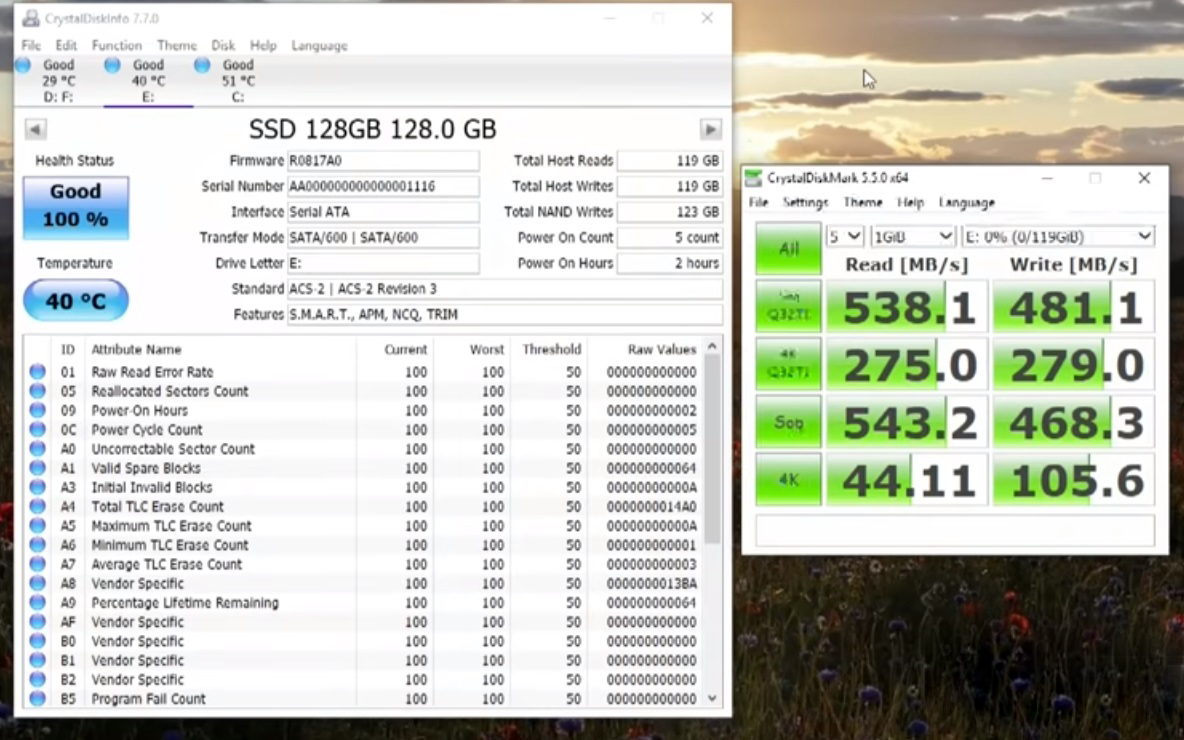
Task: Expand the E: 0% drive selector dropdown
Action: (1057, 236)
